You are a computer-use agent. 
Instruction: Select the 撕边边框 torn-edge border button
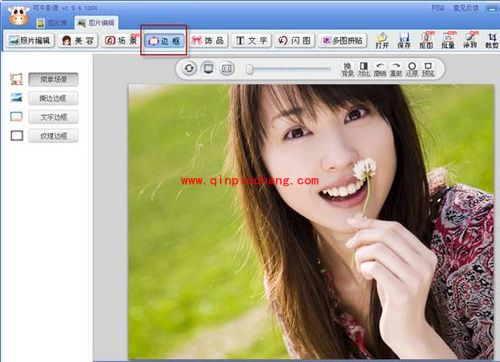pos(53,98)
